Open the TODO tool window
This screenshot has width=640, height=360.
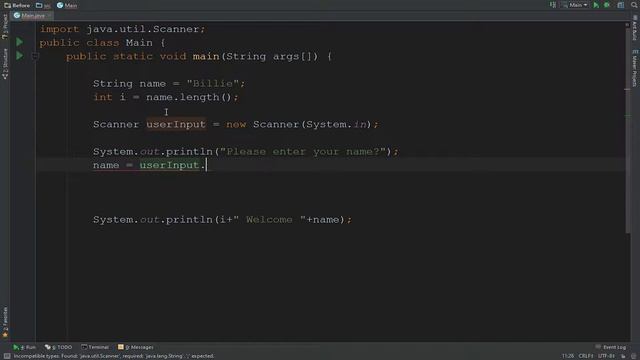point(58,347)
